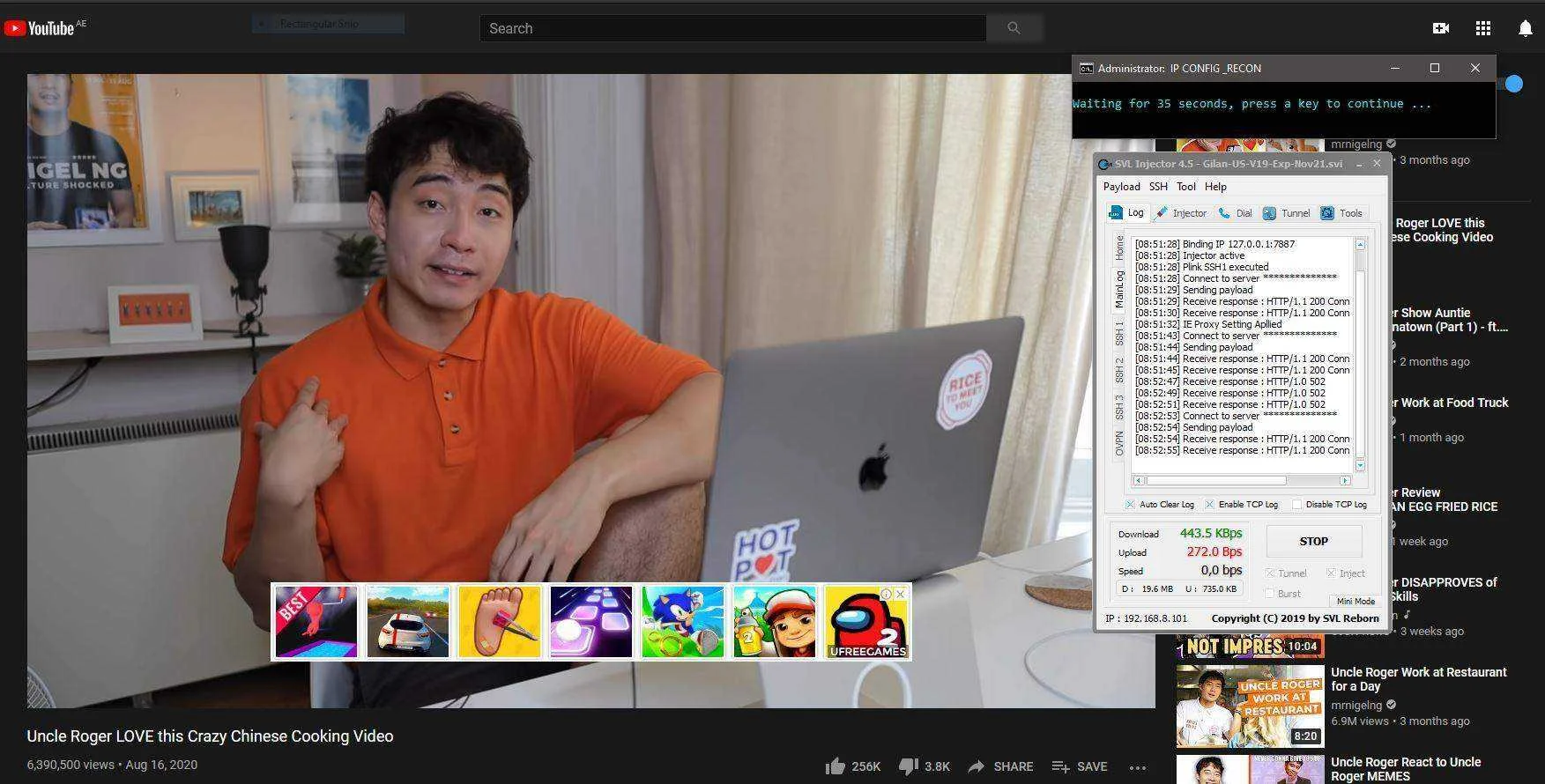Toggle the Inject checkbox
The image size is (1545, 784).
tap(1331, 573)
